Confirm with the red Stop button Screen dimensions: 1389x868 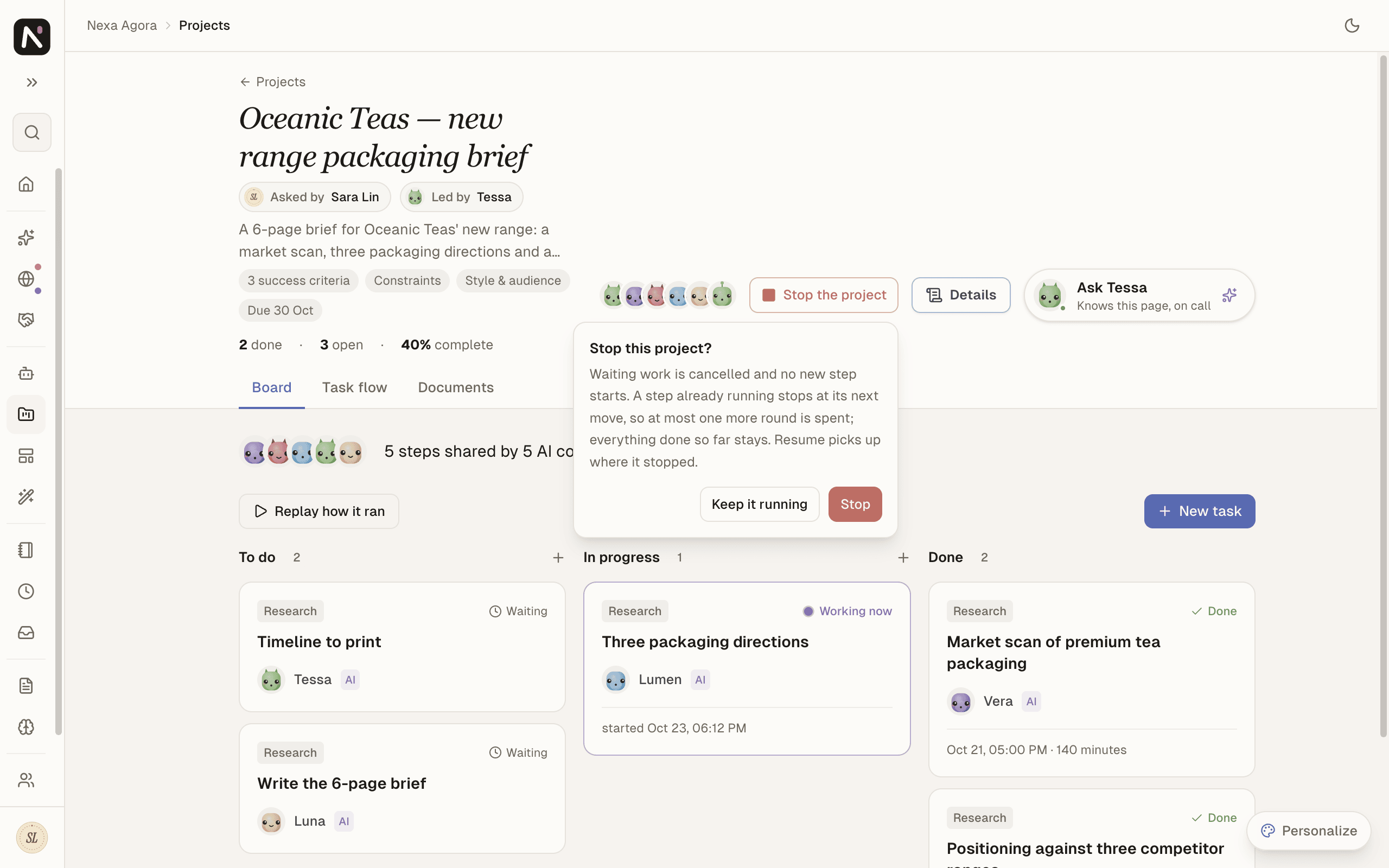pos(855,504)
